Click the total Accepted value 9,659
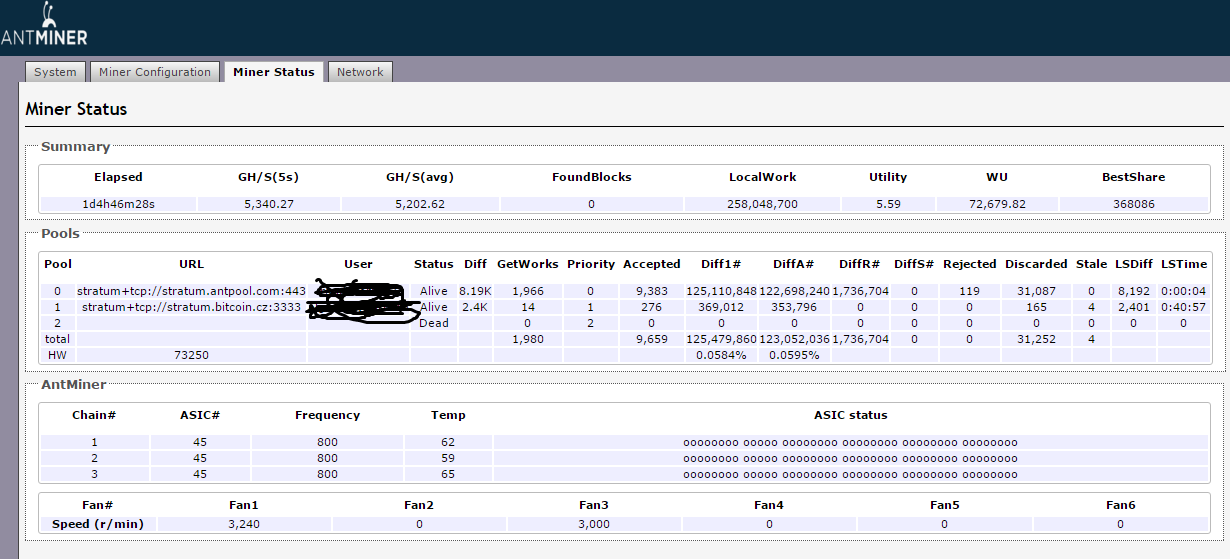Viewport: 1230px width, 559px height. click(x=651, y=339)
